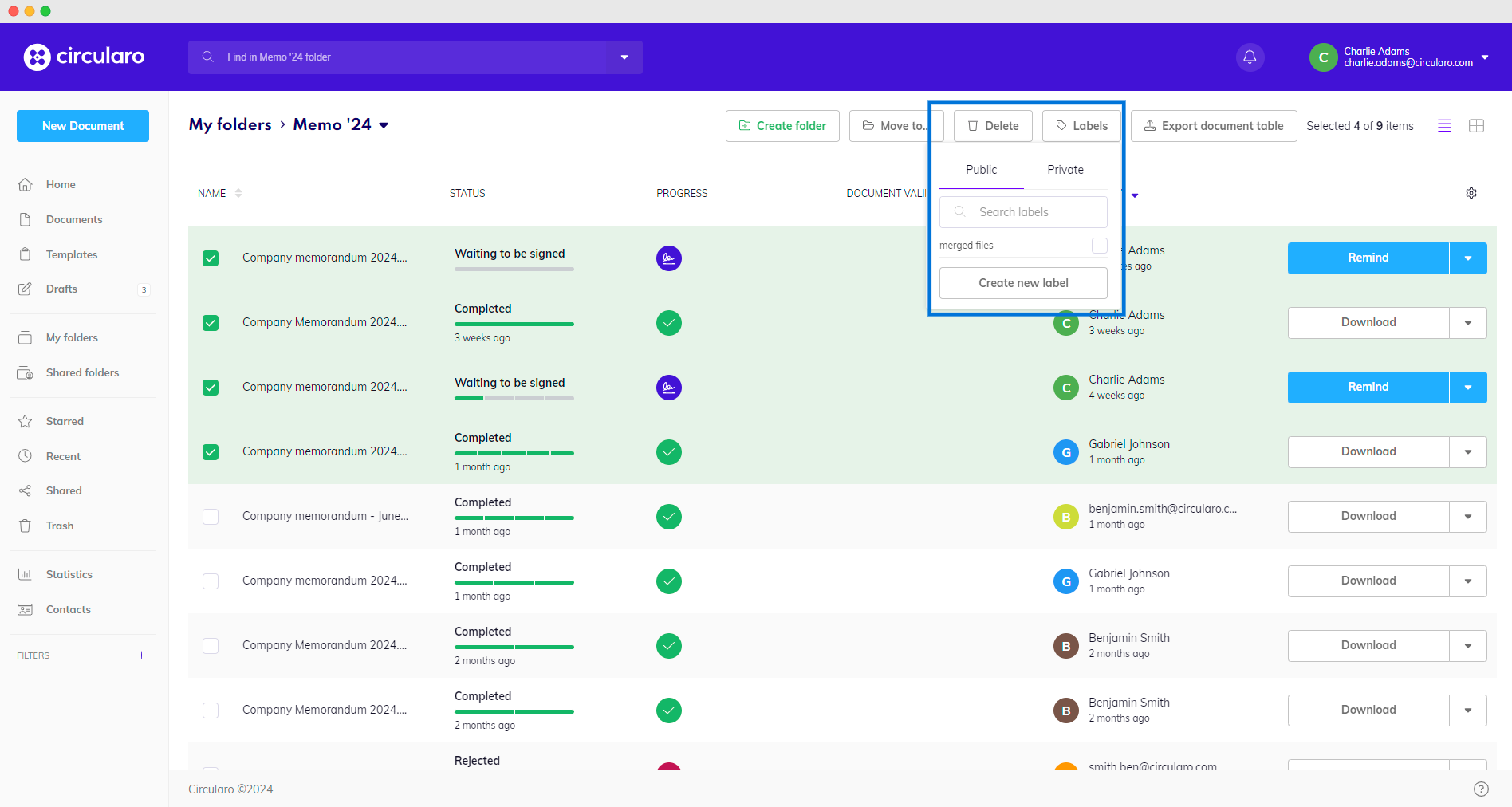Viewport: 1512px width, 807px height.
Task: Click STATUS column header
Action: pos(467,193)
